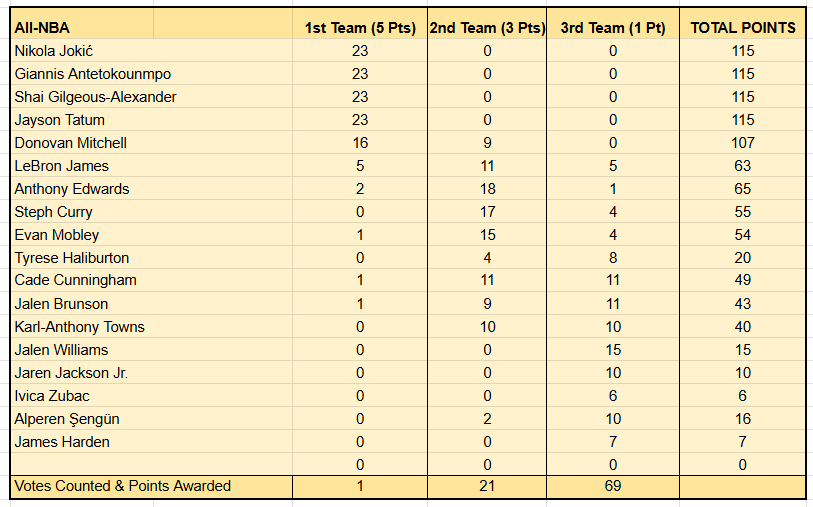Select the TOTAL POINTS header cell
The height and width of the screenshot is (507, 813).
click(742, 27)
